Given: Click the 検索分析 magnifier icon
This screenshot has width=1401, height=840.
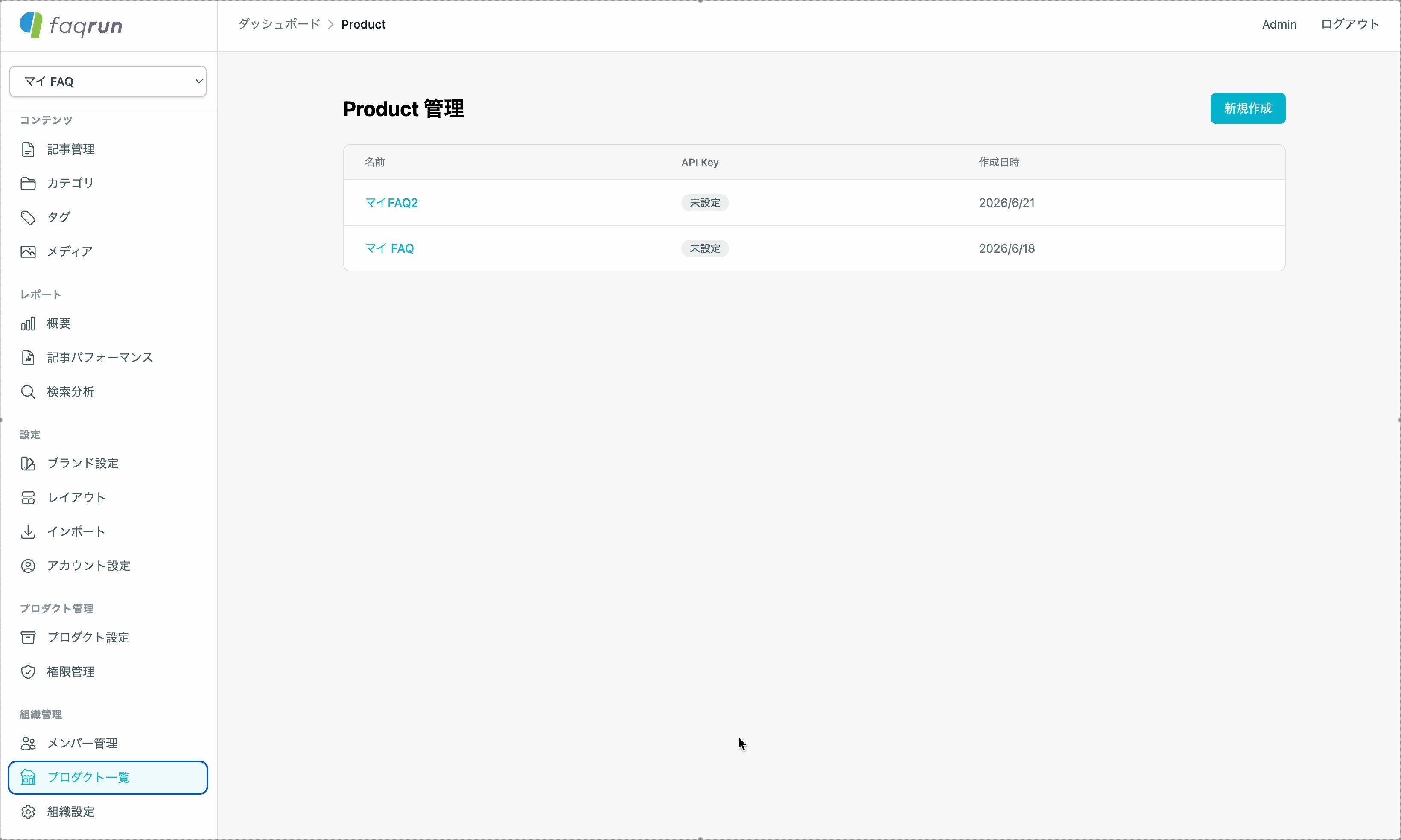Looking at the screenshot, I should tap(28, 392).
